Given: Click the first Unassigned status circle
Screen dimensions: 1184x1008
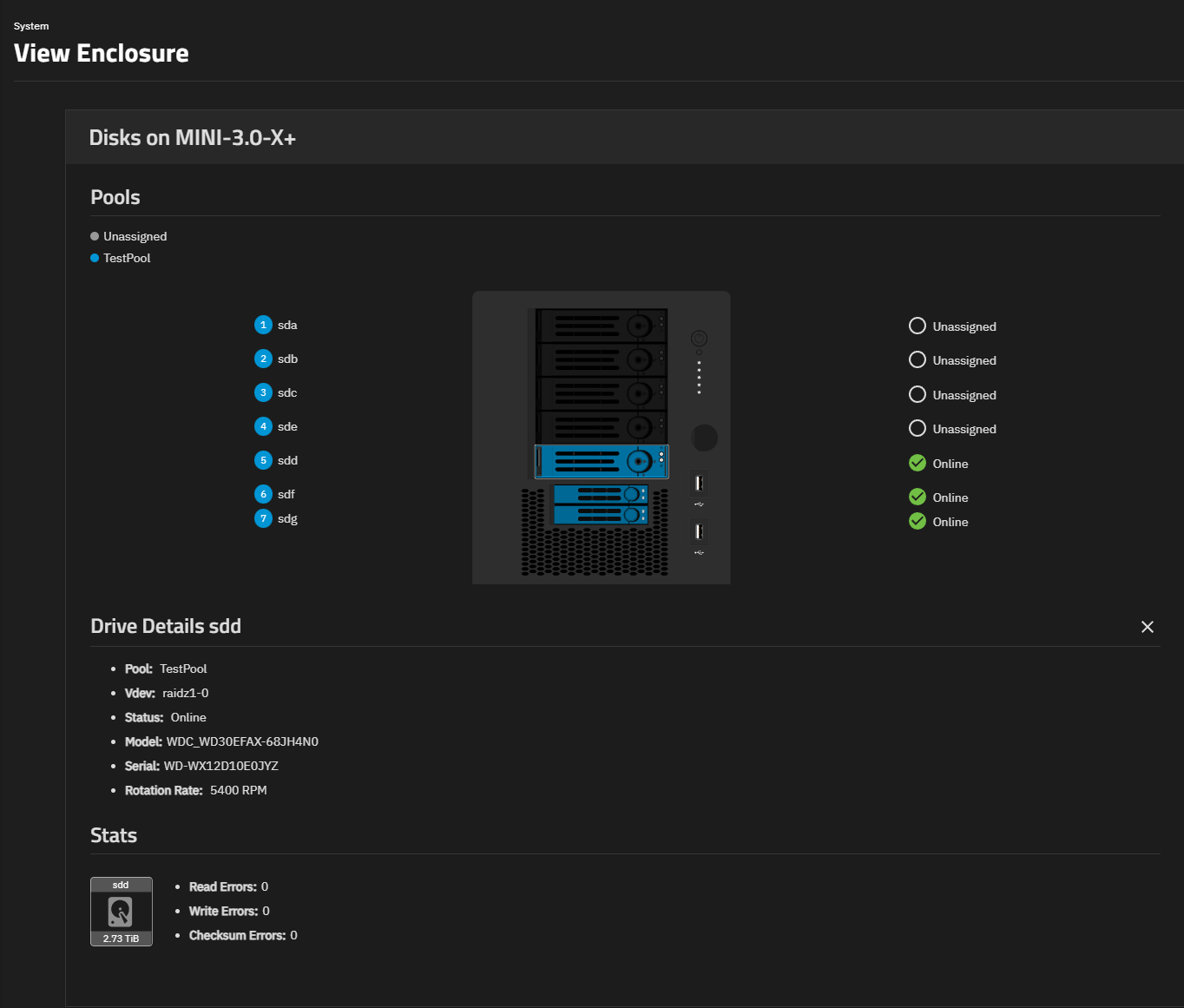Looking at the screenshot, I should 917,326.
